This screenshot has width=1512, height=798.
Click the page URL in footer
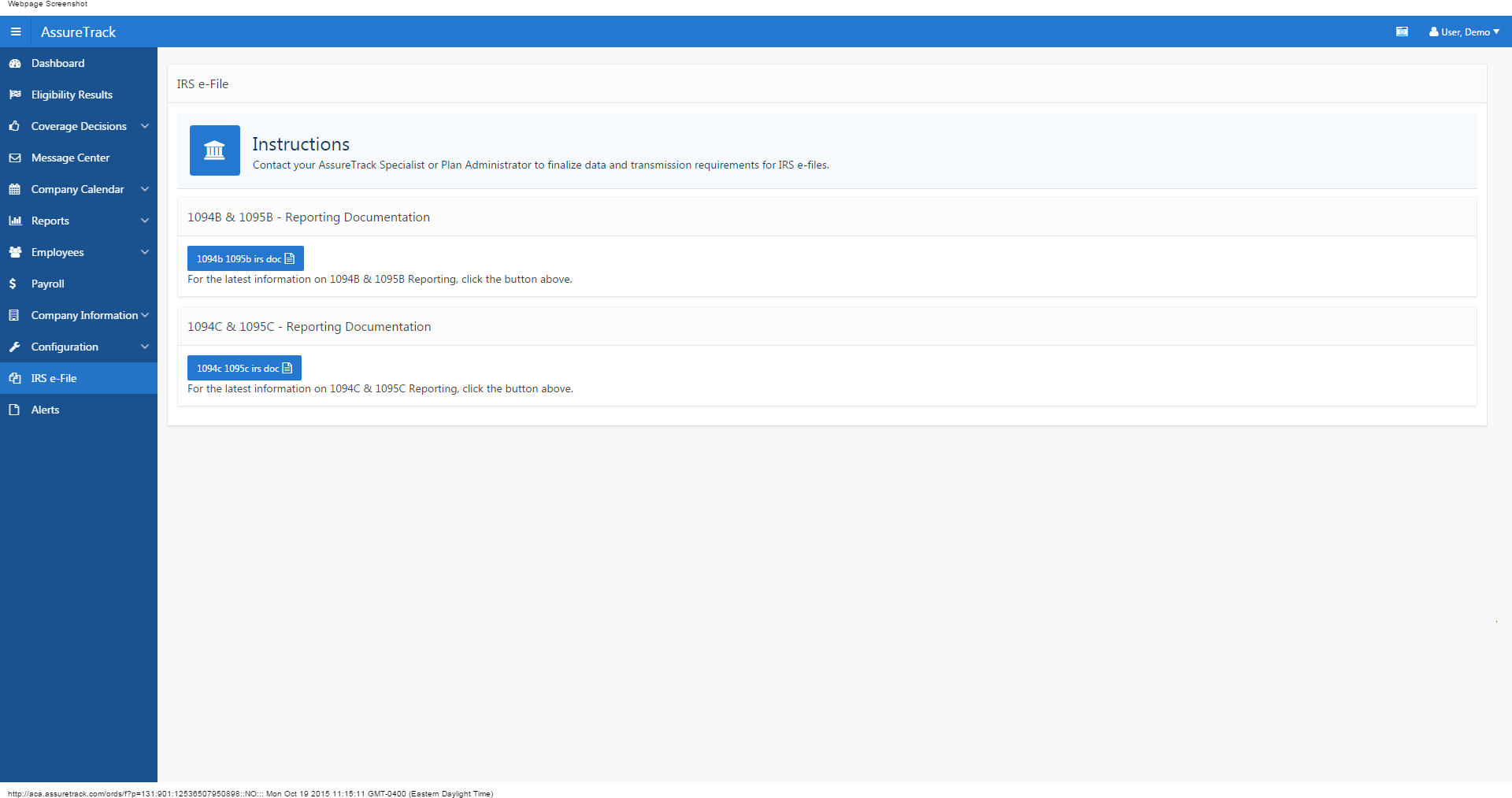[135, 793]
